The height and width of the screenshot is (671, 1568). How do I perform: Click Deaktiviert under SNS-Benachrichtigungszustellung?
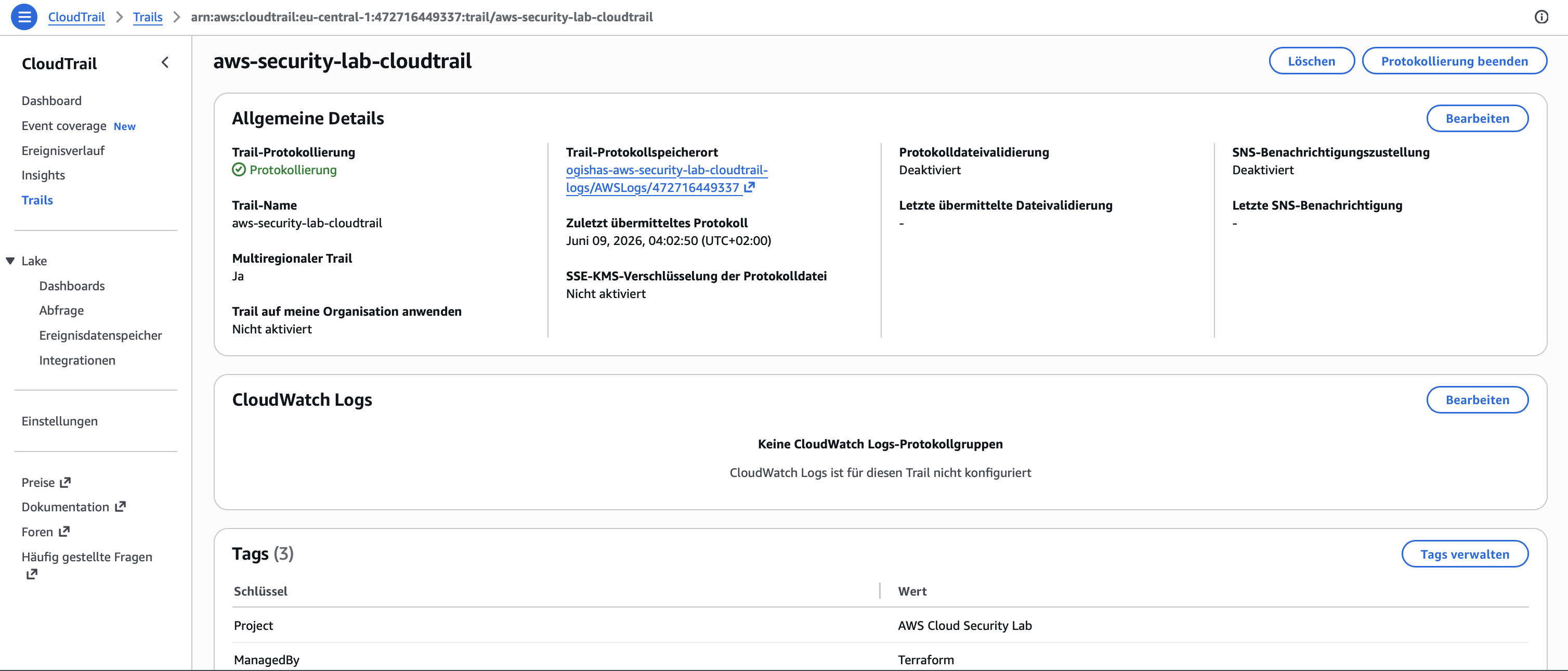coord(1263,170)
